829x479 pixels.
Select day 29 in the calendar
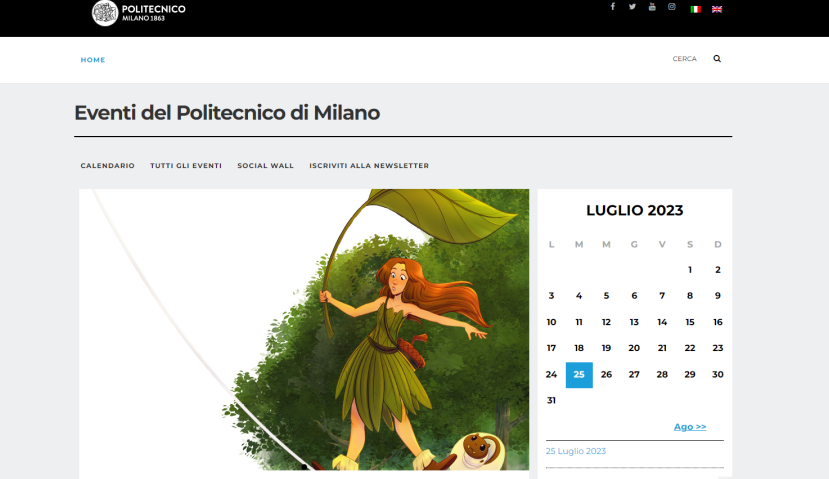coord(690,374)
